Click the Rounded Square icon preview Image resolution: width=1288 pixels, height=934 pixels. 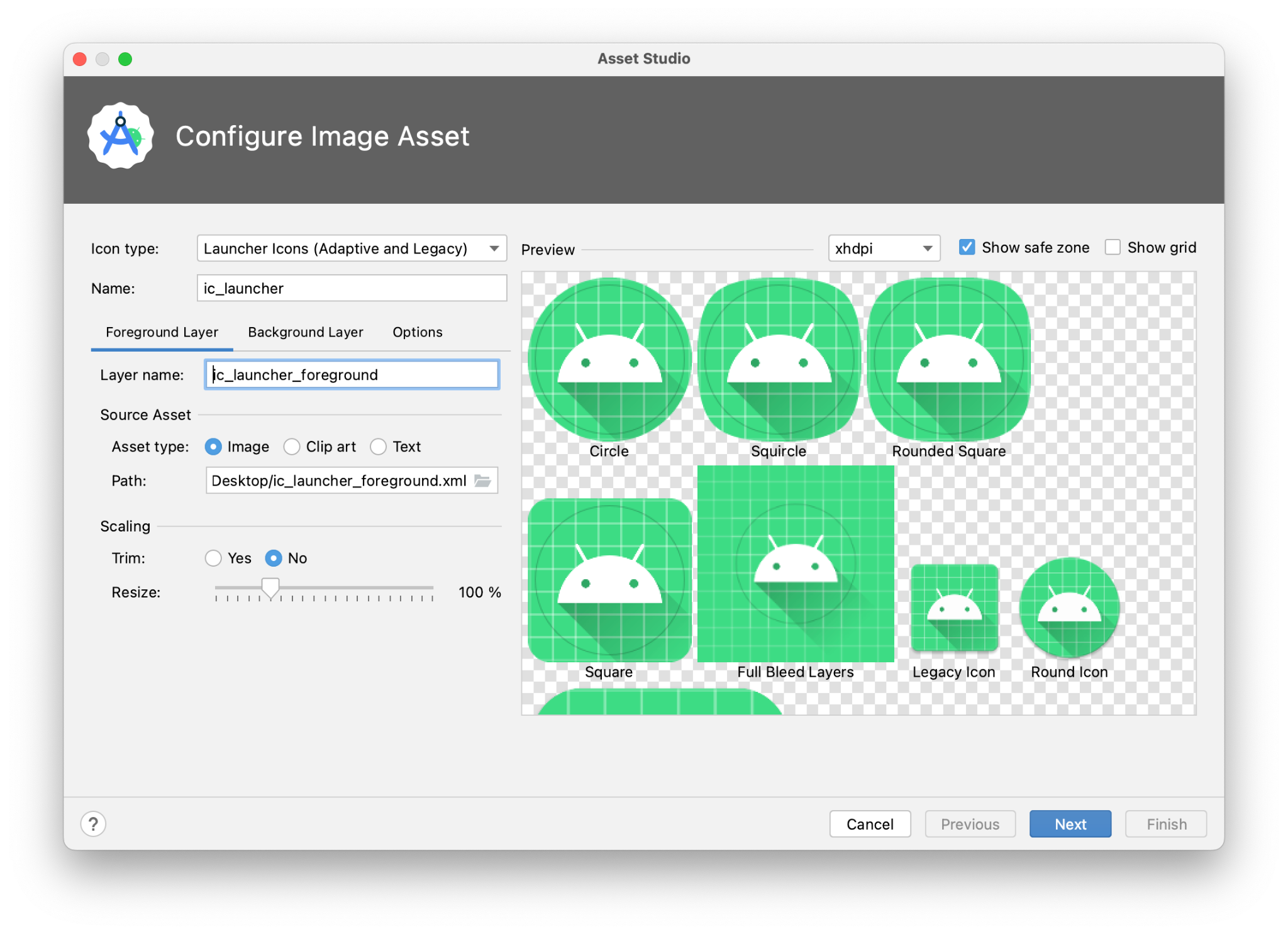[948, 360]
